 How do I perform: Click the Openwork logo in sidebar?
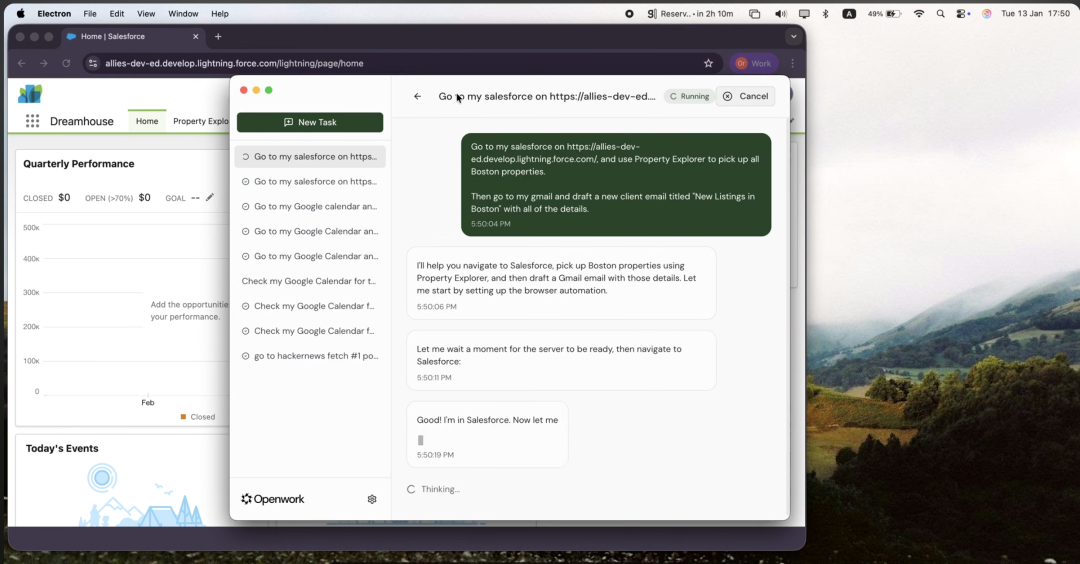click(x=273, y=499)
